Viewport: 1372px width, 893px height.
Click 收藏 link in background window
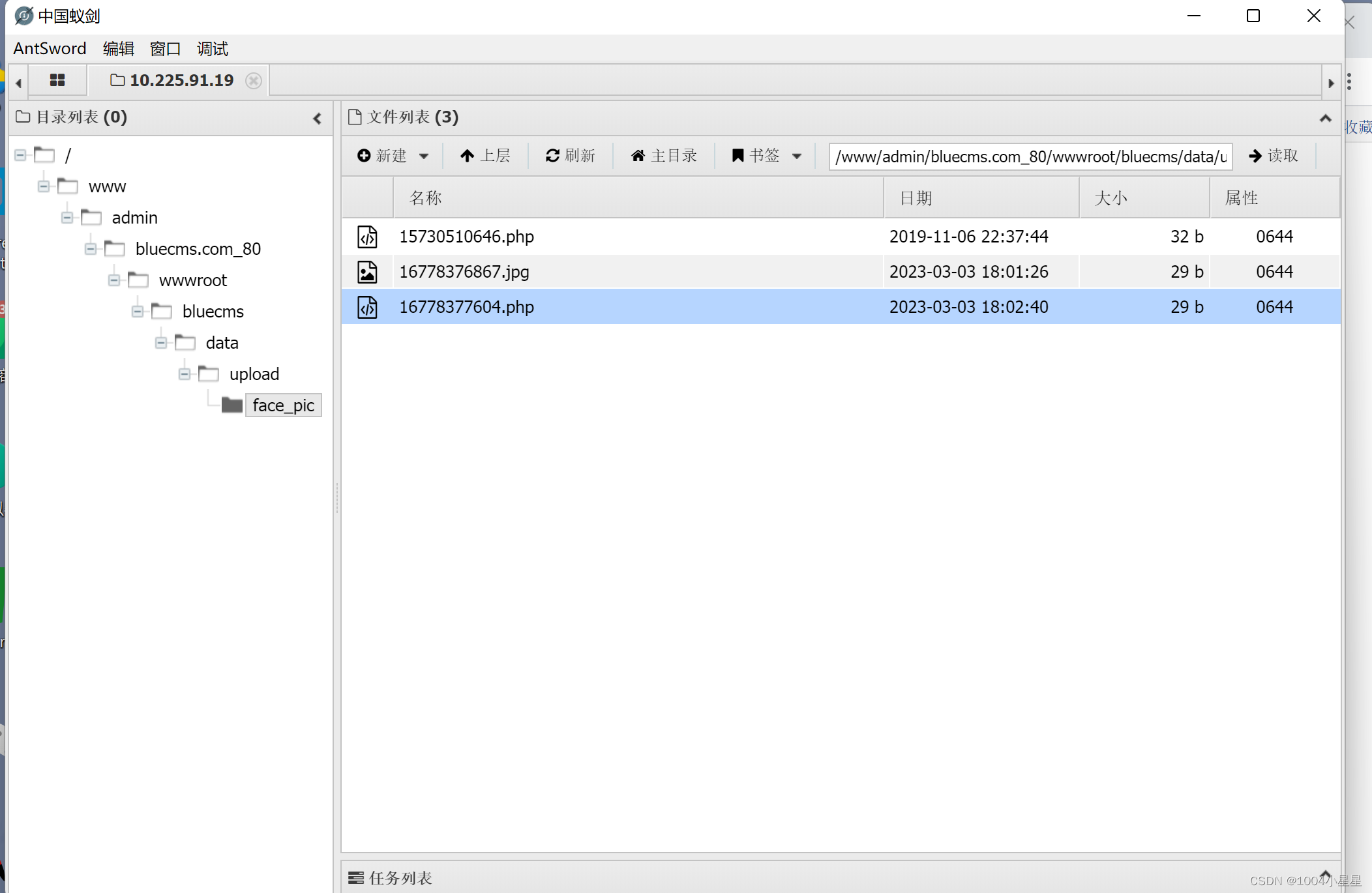[x=1359, y=127]
